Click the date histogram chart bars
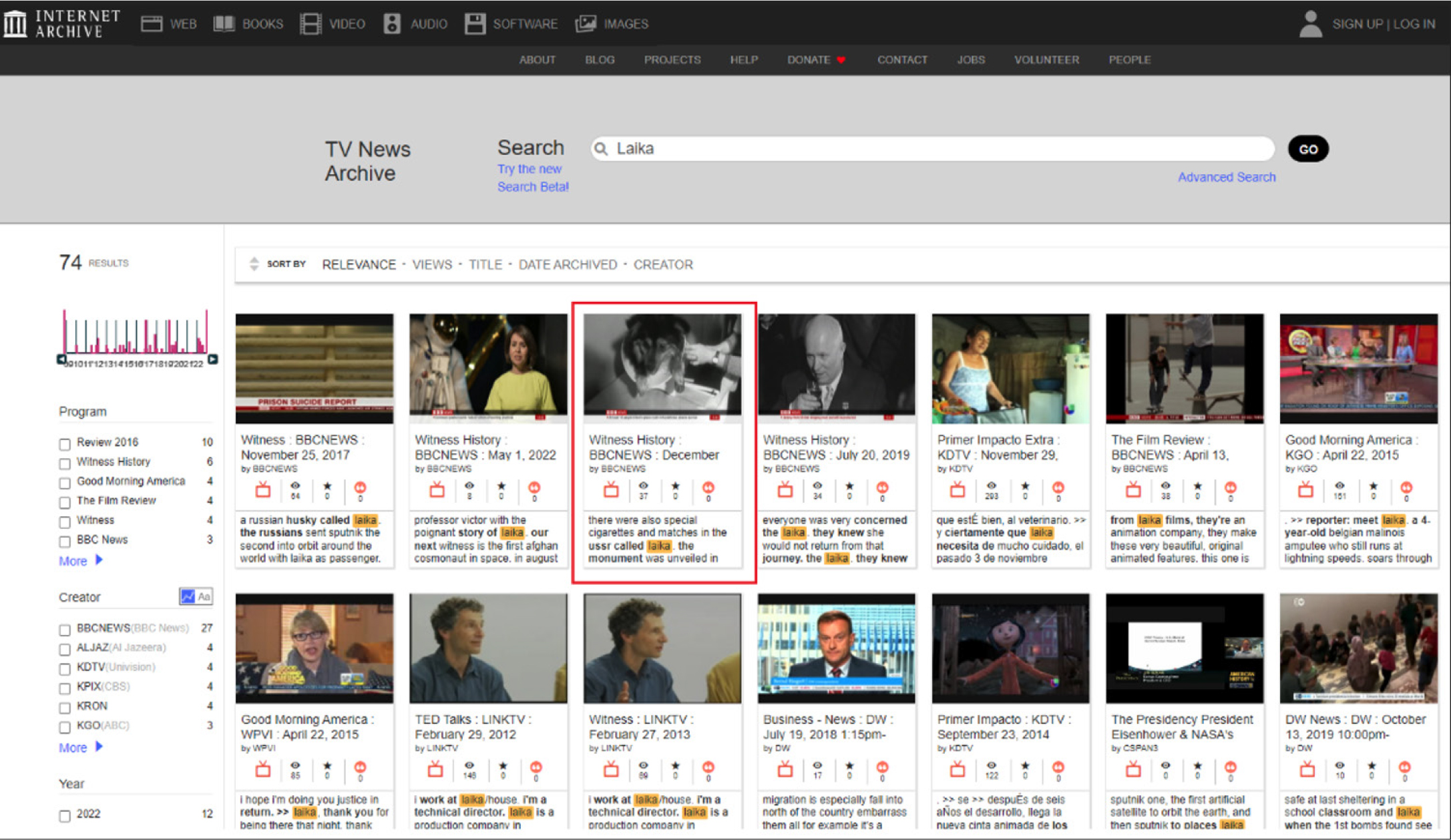The width and height of the screenshot is (1451, 840). coord(136,331)
